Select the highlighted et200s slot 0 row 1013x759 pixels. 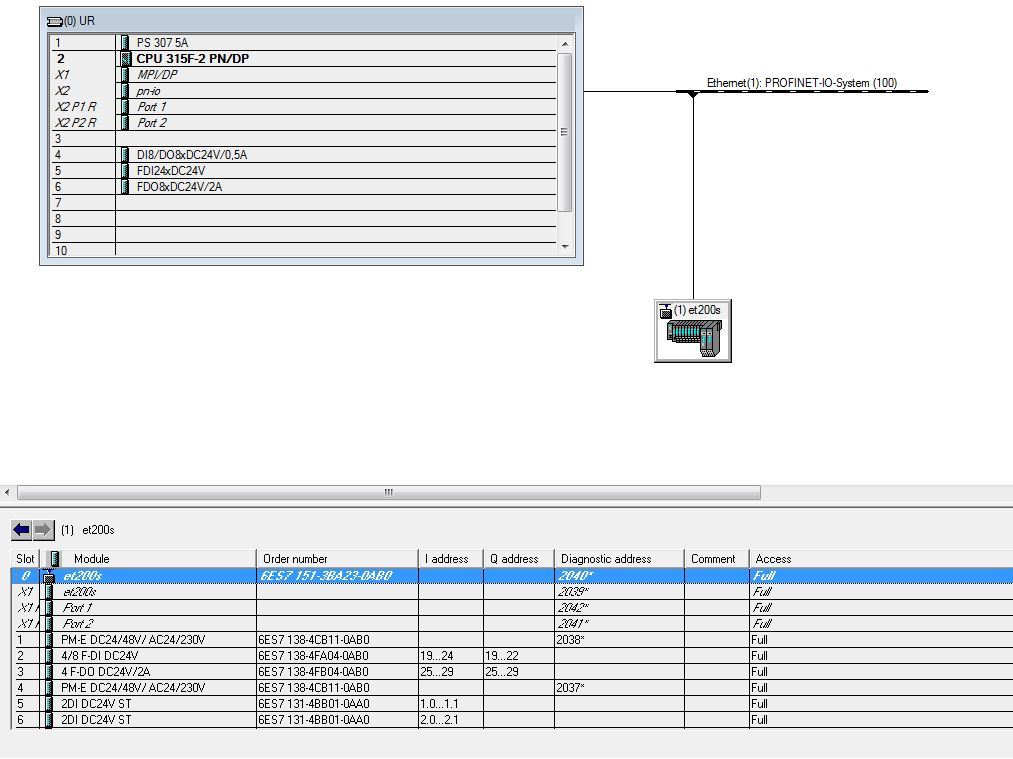[x=512, y=576]
